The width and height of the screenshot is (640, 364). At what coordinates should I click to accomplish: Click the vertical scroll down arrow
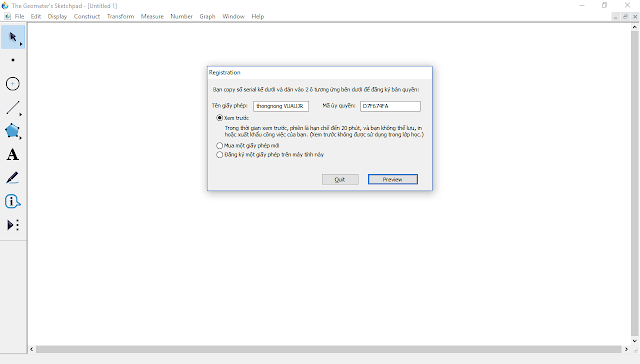[635, 341]
